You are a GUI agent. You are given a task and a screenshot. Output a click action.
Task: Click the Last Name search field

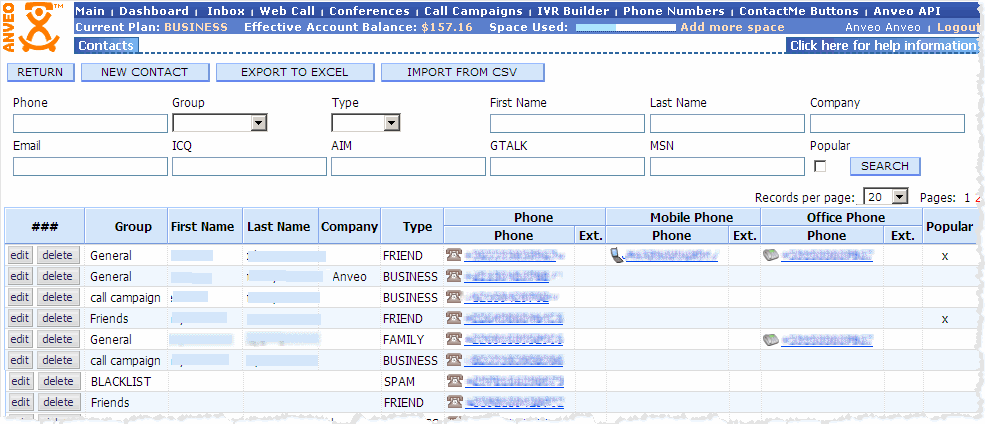[x=727, y=124]
